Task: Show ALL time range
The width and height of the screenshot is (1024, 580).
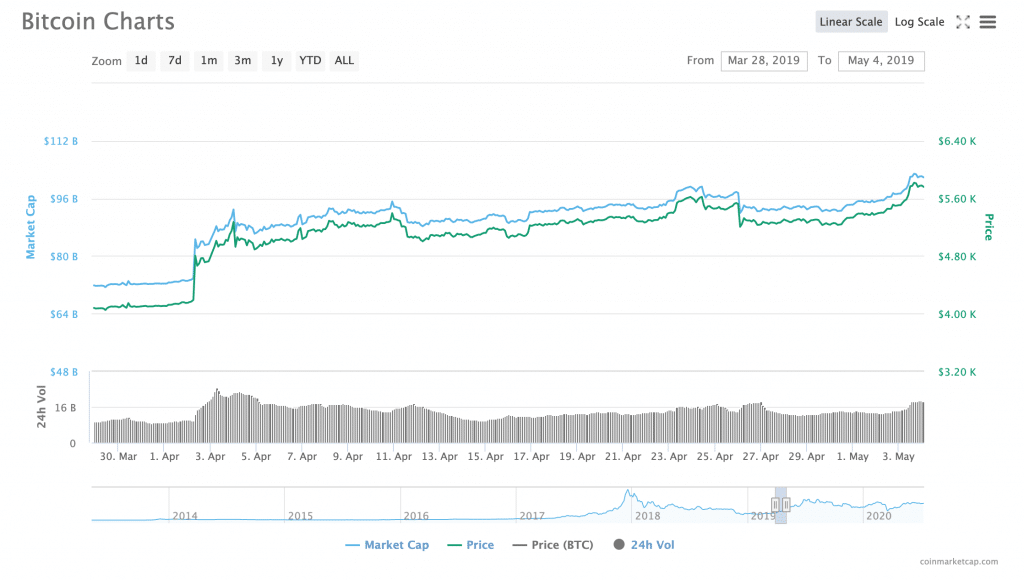Action: [x=344, y=61]
